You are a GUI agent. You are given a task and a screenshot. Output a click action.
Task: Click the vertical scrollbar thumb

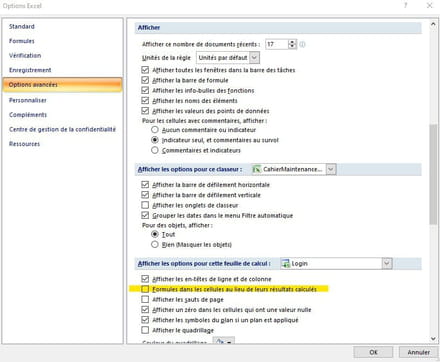433,175
